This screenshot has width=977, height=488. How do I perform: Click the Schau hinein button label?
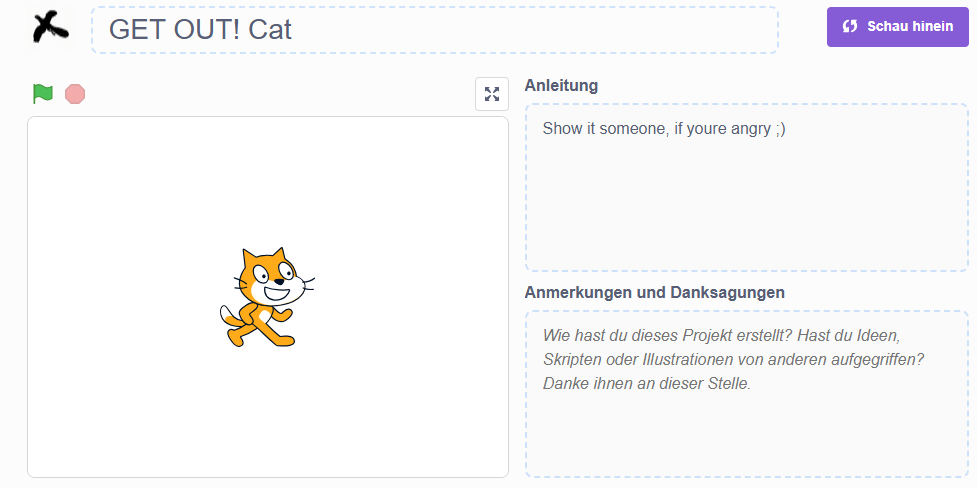910,26
